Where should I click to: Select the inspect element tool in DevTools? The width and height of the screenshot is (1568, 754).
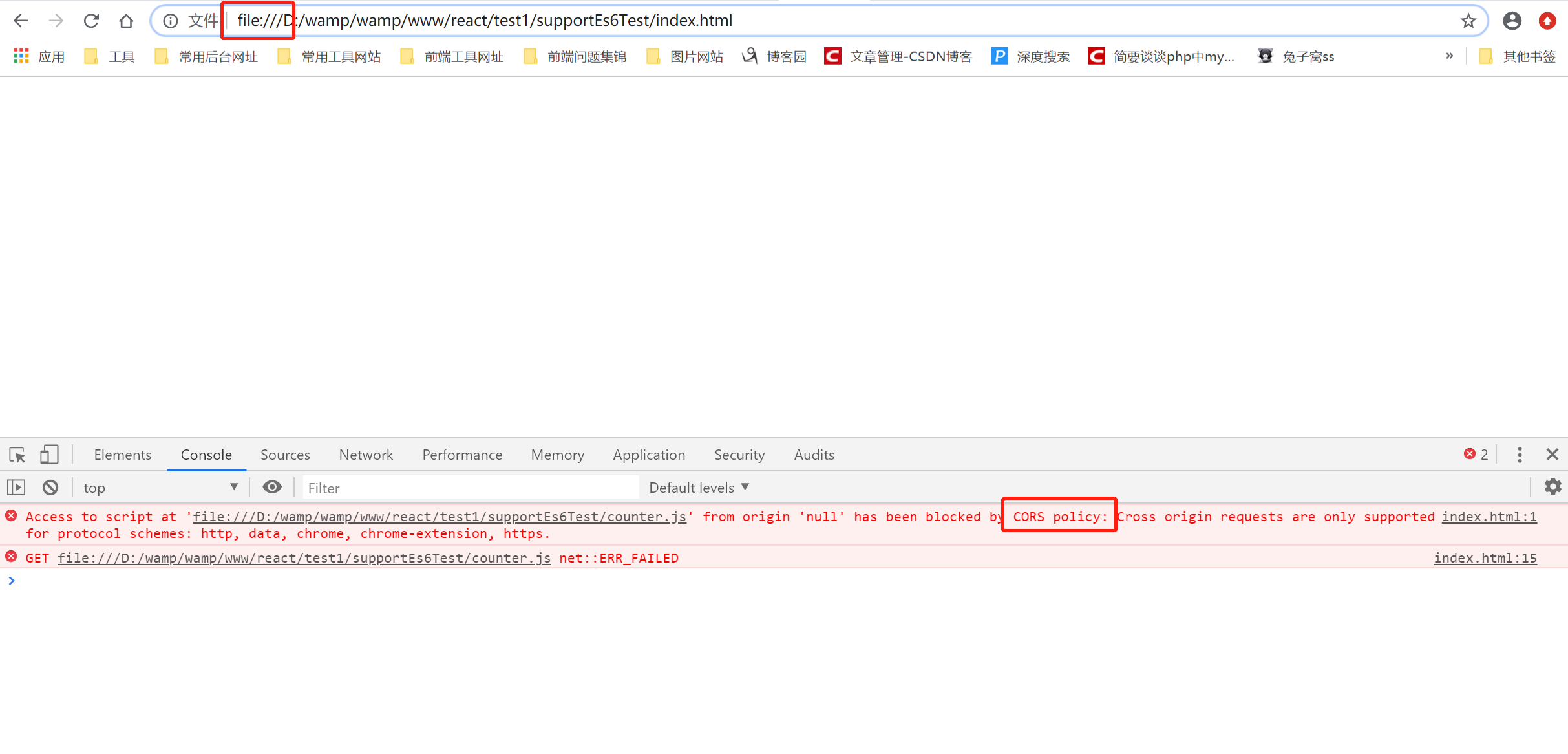(x=16, y=455)
